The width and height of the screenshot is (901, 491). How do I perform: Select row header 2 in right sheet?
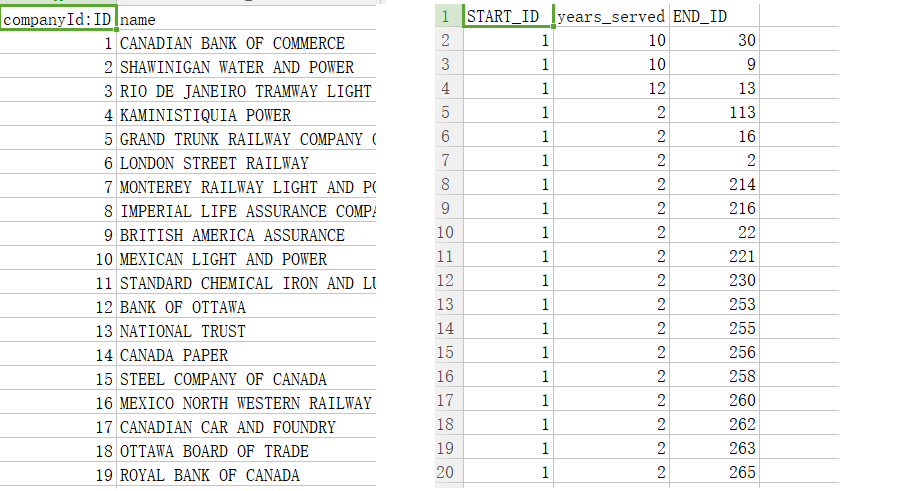tap(449, 40)
